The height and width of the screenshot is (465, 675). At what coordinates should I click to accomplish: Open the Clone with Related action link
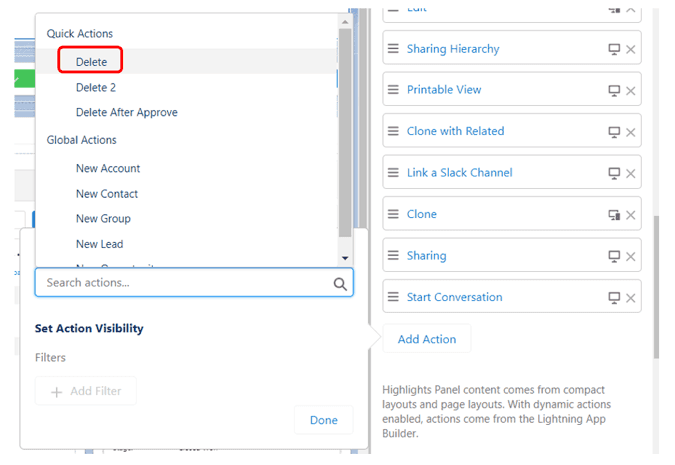pyautogui.click(x=455, y=131)
